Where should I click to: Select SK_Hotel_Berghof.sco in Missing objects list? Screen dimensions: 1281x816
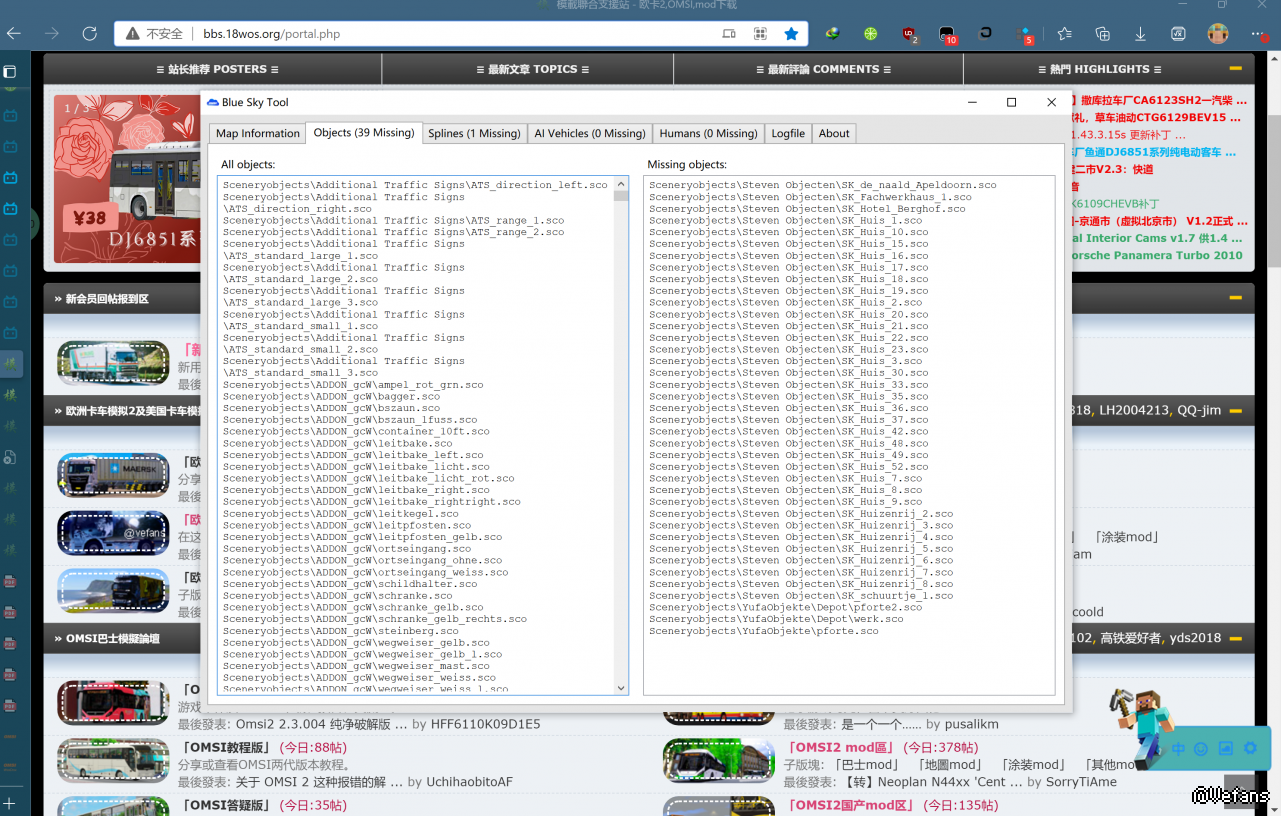[806, 209]
